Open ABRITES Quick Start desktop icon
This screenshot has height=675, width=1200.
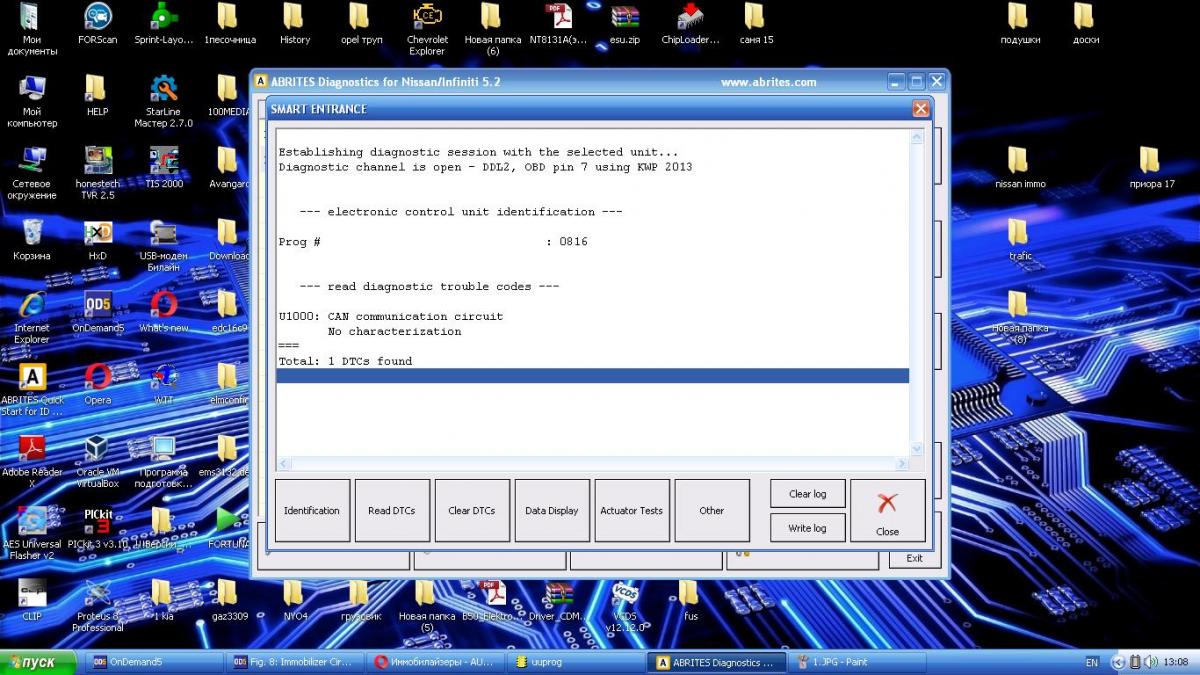[x=31, y=389]
